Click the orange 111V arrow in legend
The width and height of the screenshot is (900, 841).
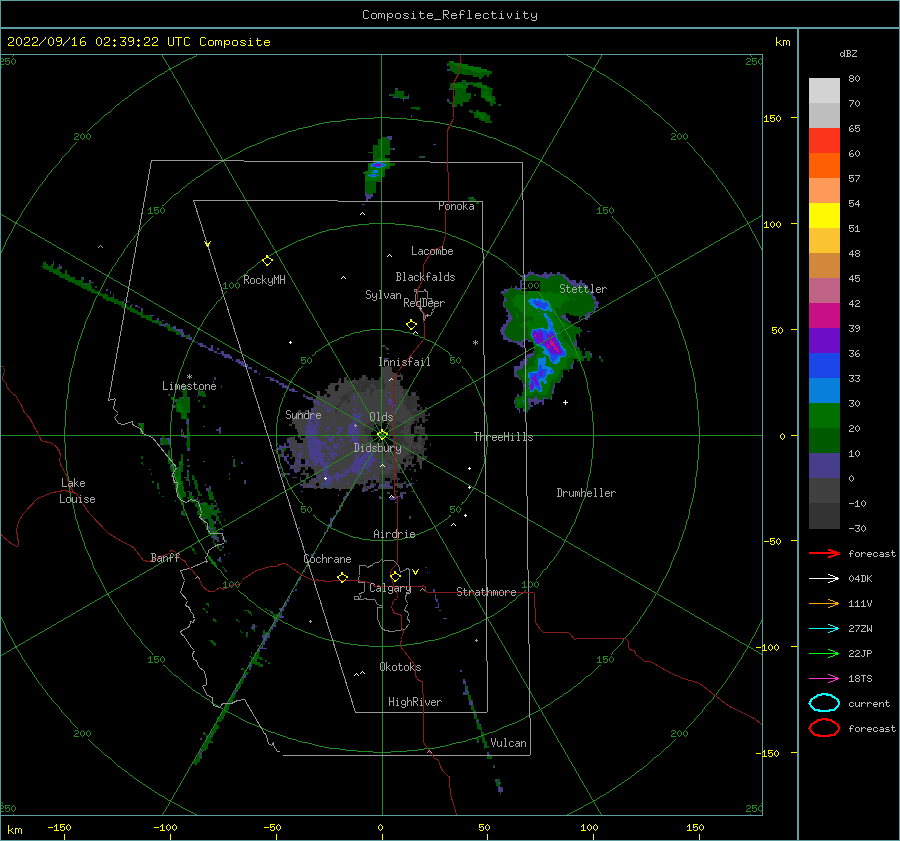pyautogui.click(x=824, y=603)
